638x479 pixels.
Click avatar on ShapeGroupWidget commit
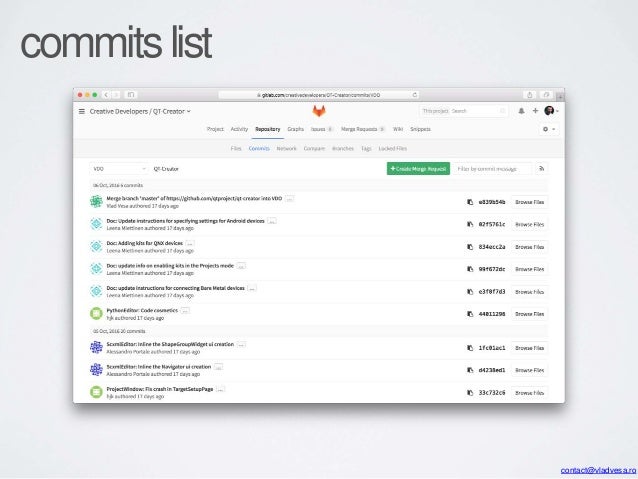[x=96, y=347]
